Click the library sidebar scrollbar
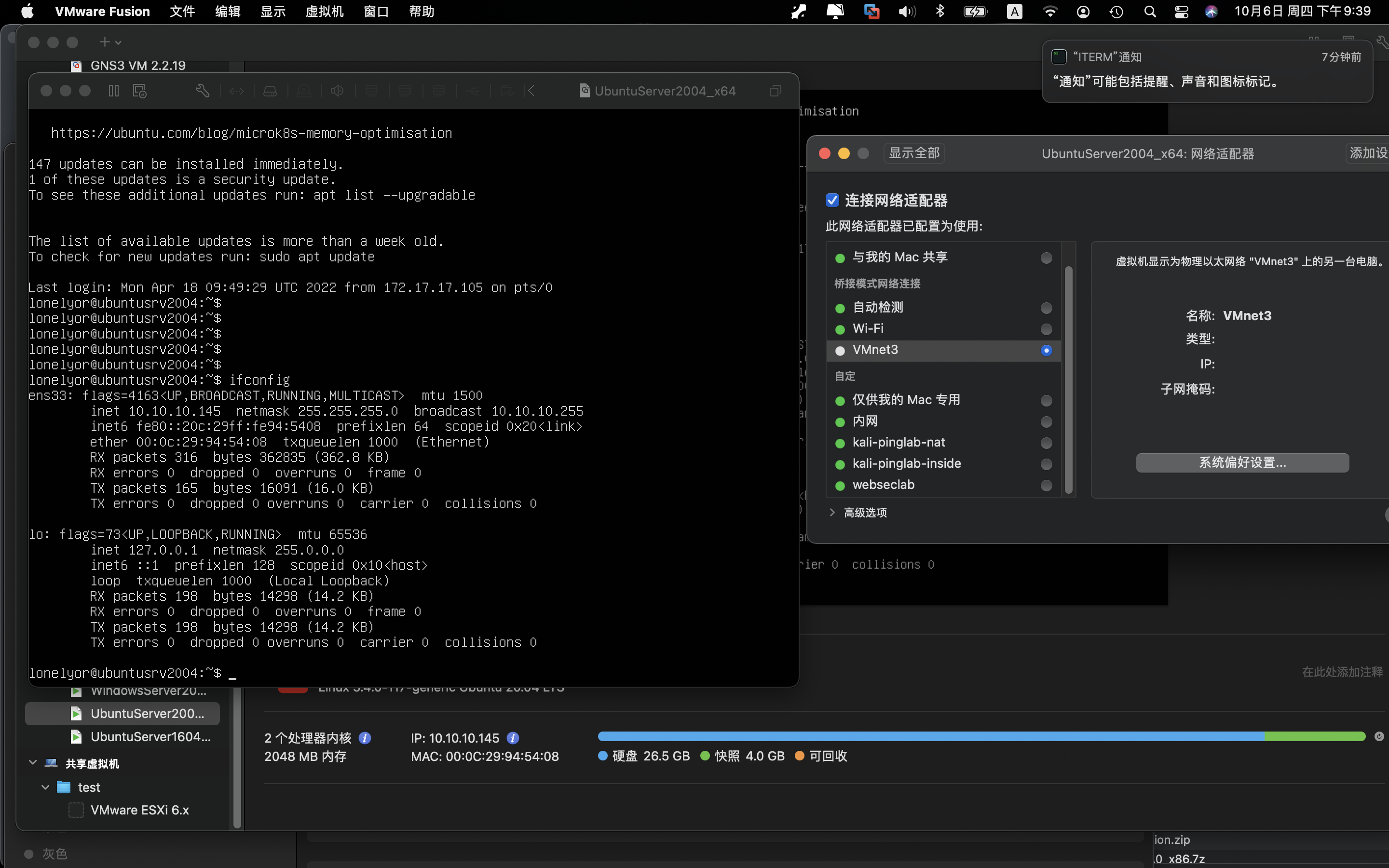Screen dimensions: 1389x868 click(238, 758)
